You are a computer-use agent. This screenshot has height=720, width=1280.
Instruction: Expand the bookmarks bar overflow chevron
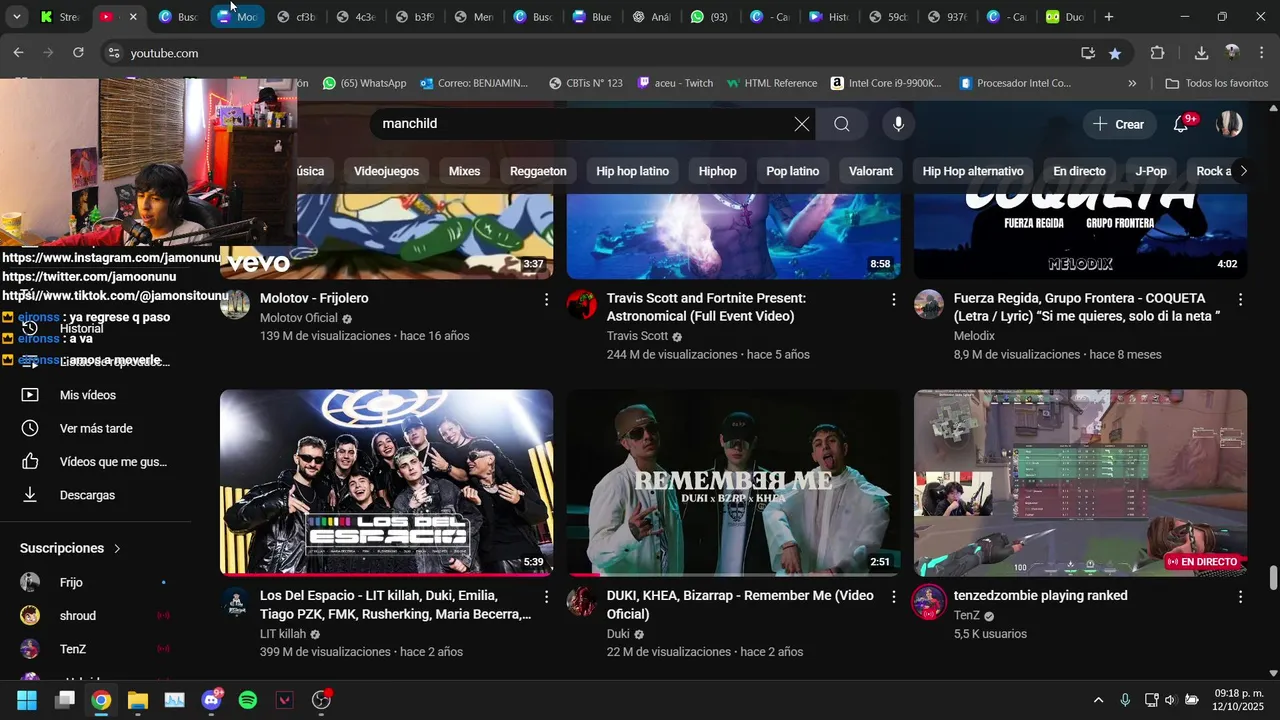click(1132, 83)
